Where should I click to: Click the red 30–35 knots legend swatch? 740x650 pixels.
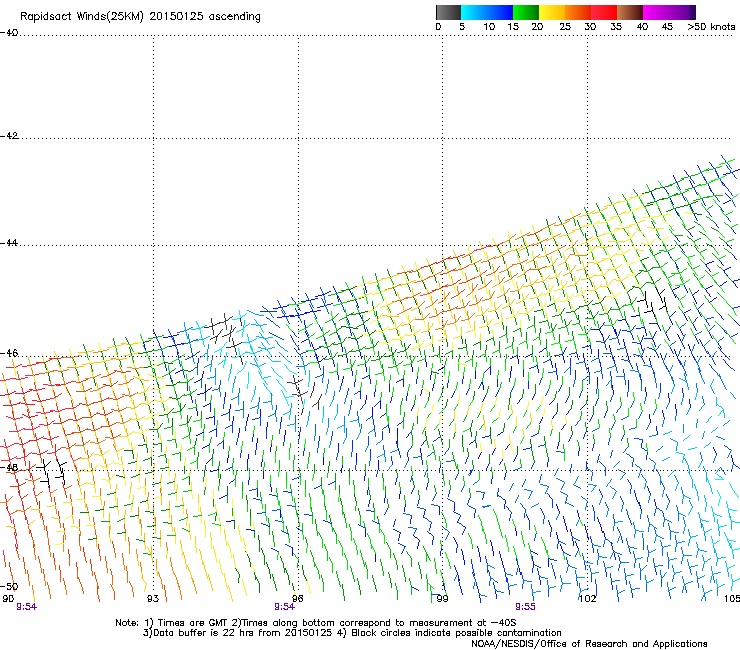tap(604, 12)
